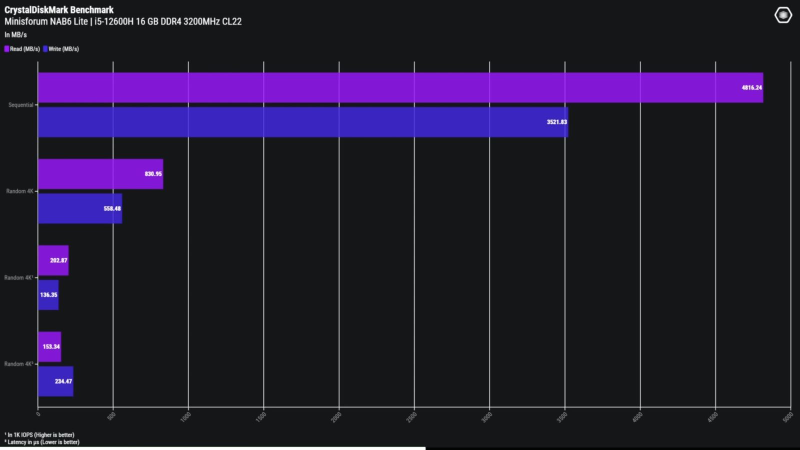Screen dimensions: 800x450
Task: Click the purple Read legend swatch
Action: pyautogui.click(x=7, y=48)
